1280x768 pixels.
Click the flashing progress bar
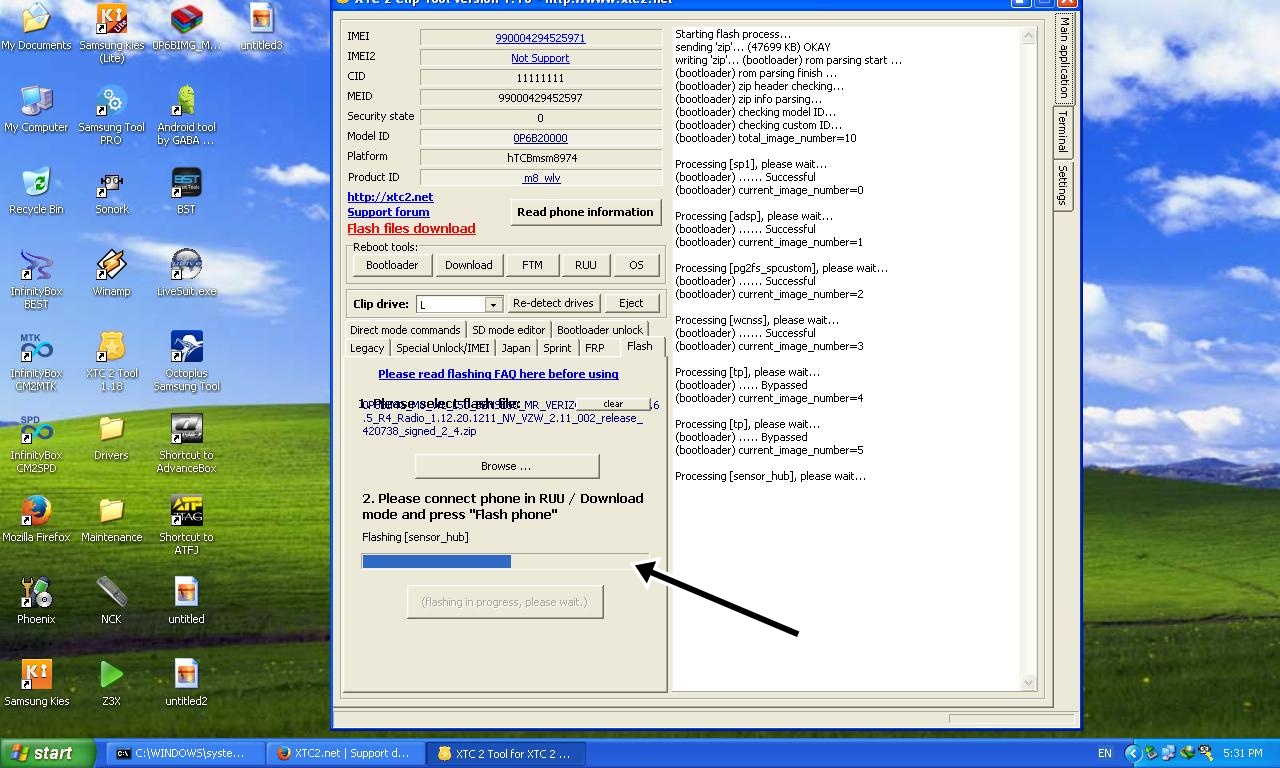click(505, 562)
